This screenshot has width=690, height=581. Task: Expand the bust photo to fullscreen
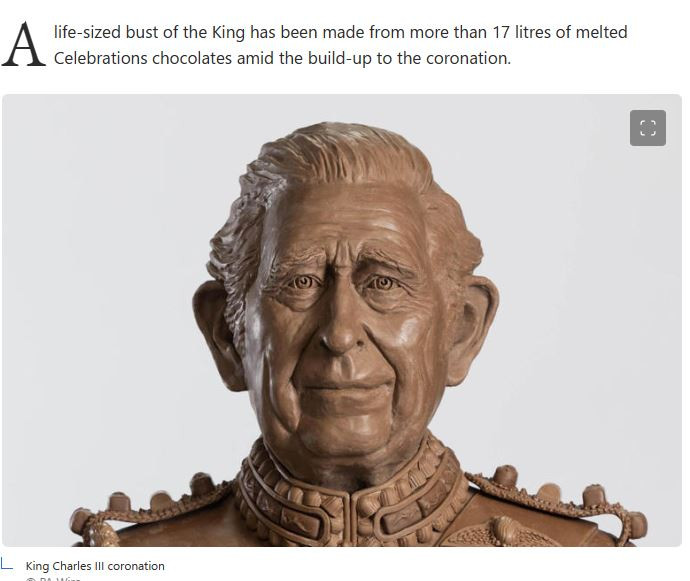pos(648,128)
